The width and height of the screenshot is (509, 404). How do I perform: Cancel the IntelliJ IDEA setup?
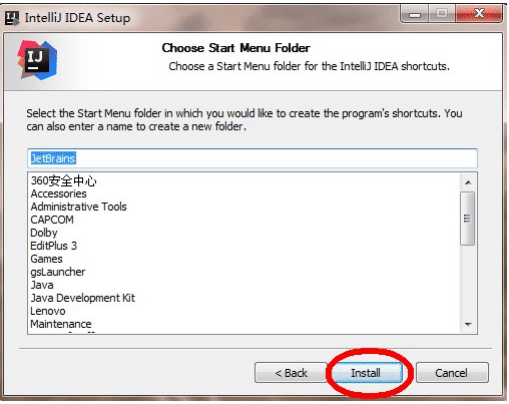(x=452, y=372)
